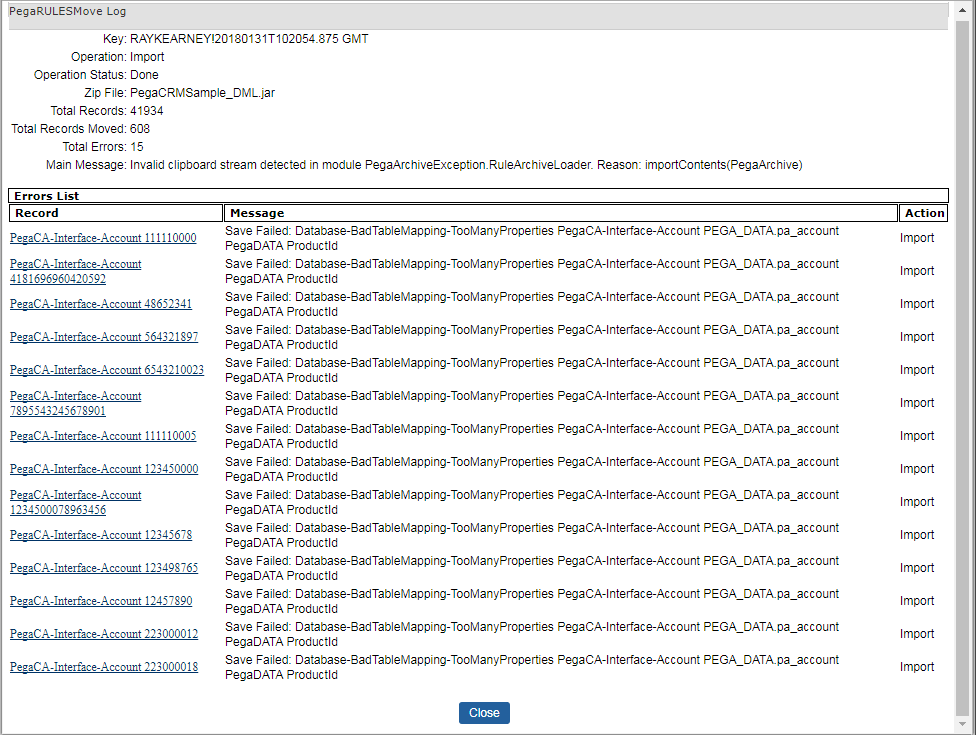Open record PegaCA-Interface-Account 4181696960420592

pyautogui.click(x=75, y=271)
